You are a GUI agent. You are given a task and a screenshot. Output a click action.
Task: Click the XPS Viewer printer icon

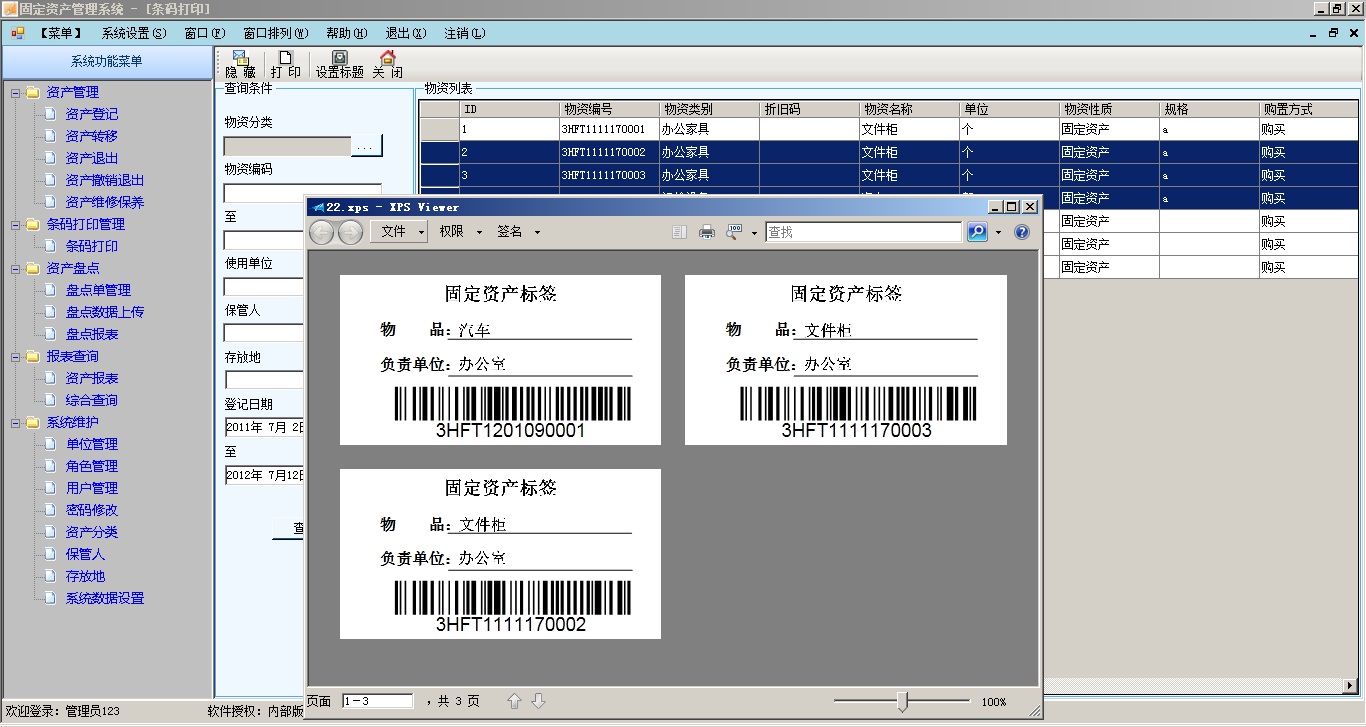[706, 232]
